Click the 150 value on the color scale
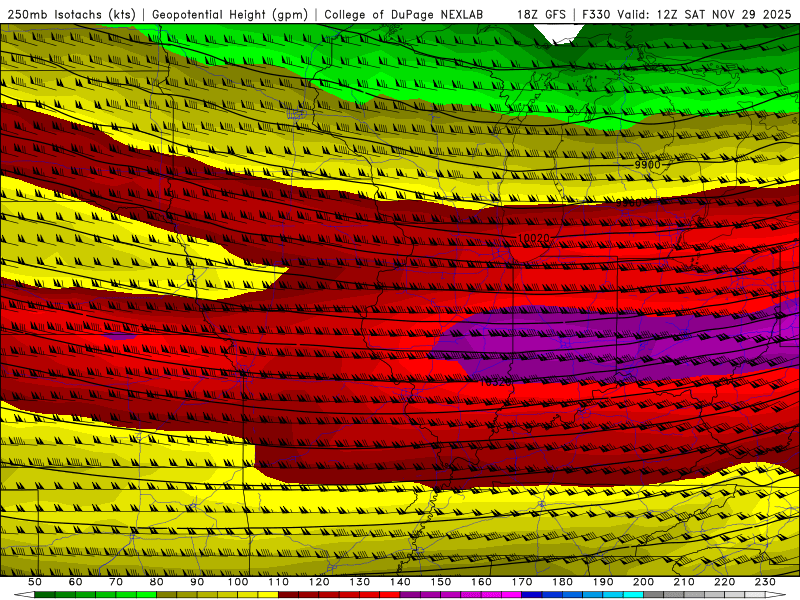Screen dimensions: 800x600 click(440, 582)
